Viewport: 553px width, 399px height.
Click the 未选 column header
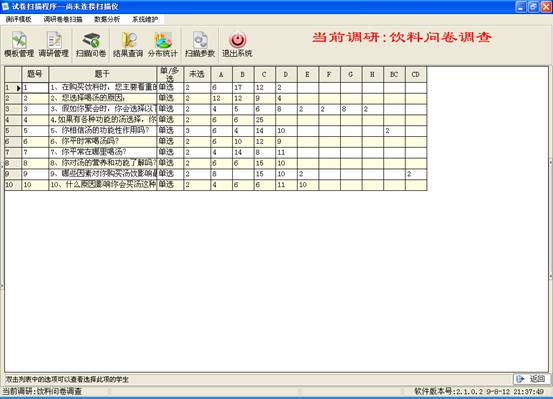coord(197,74)
